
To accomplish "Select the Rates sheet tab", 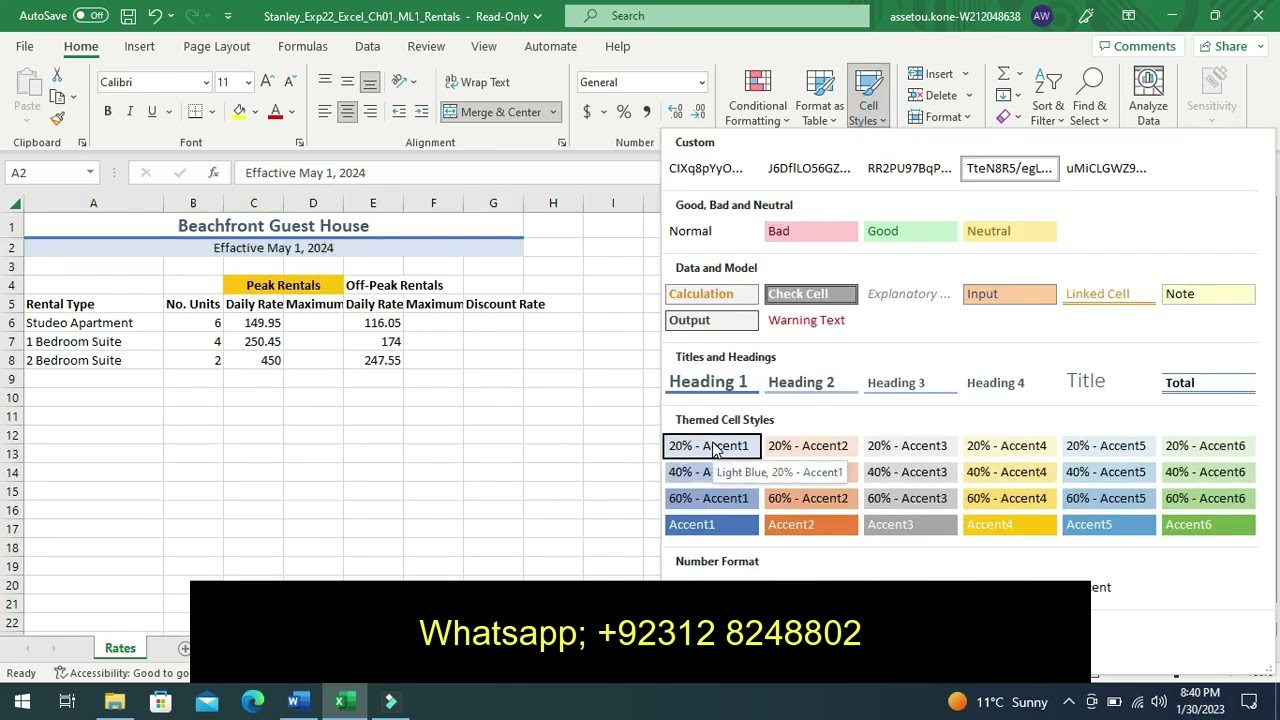I will click(x=120, y=648).
